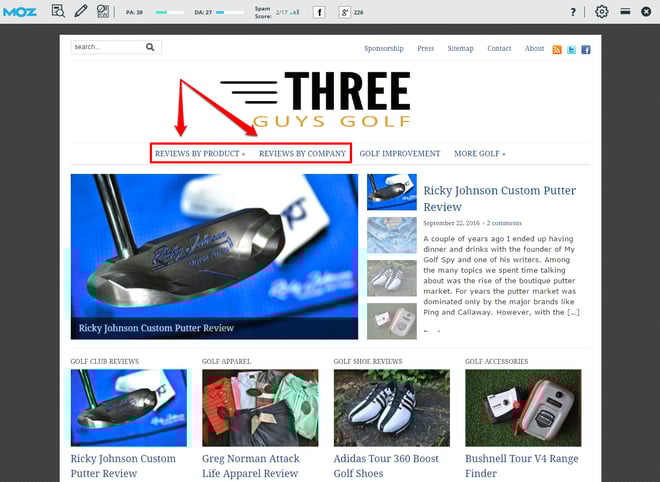The width and height of the screenshot is (660, 482).
Task: Click the MOZ logo in toolbar
Action: coord(19,12)
